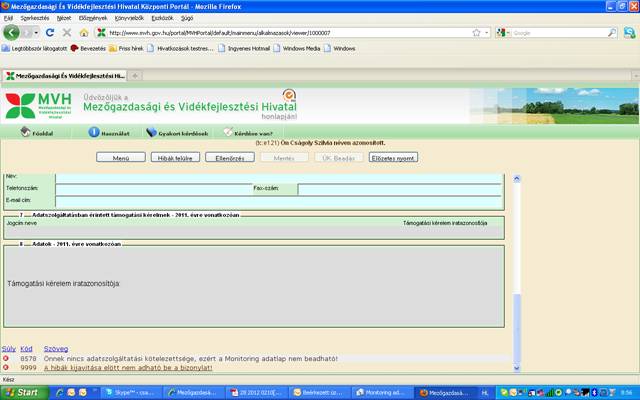The image size is (640, 400).
Task: Click the MVH logo
Action: pyautogui.click(x=38, y=106)
